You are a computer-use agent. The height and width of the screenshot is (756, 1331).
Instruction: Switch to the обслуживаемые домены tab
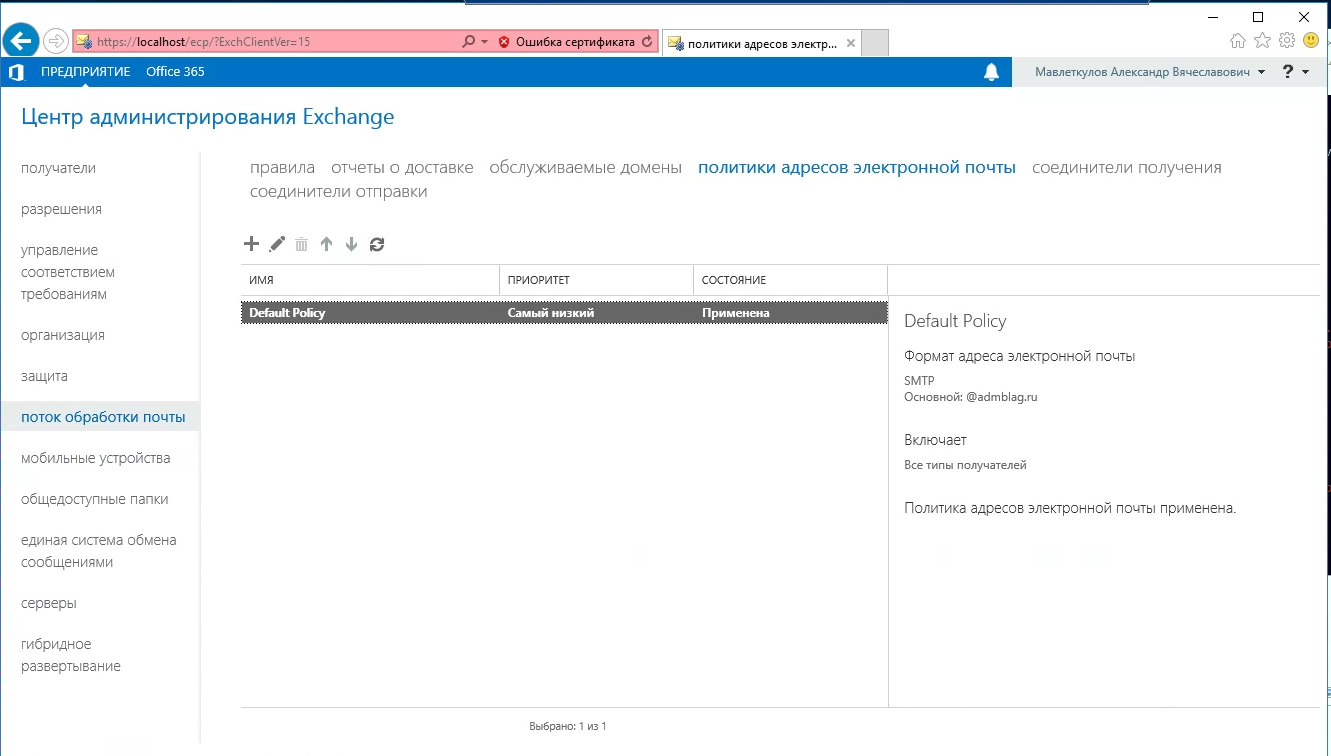(x=585, y=167)
